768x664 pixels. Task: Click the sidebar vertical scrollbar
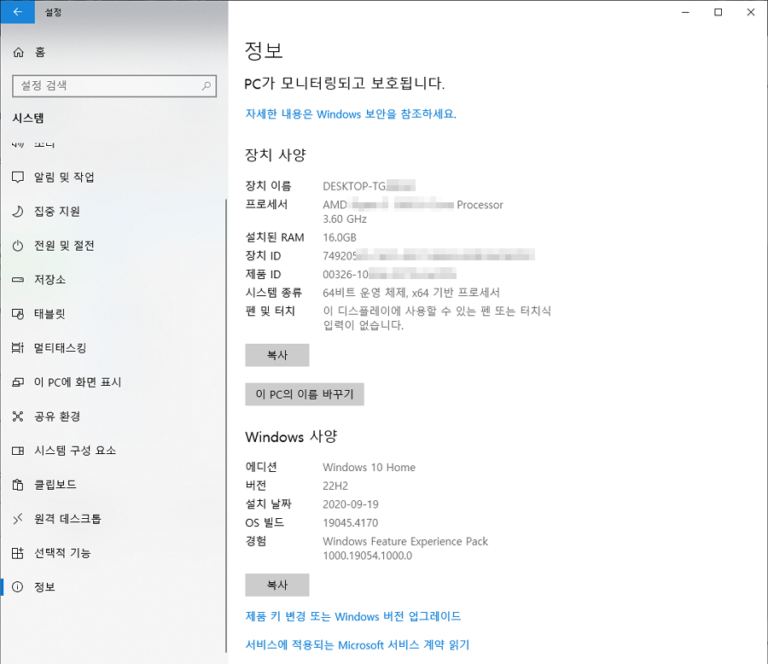point(226,425)
